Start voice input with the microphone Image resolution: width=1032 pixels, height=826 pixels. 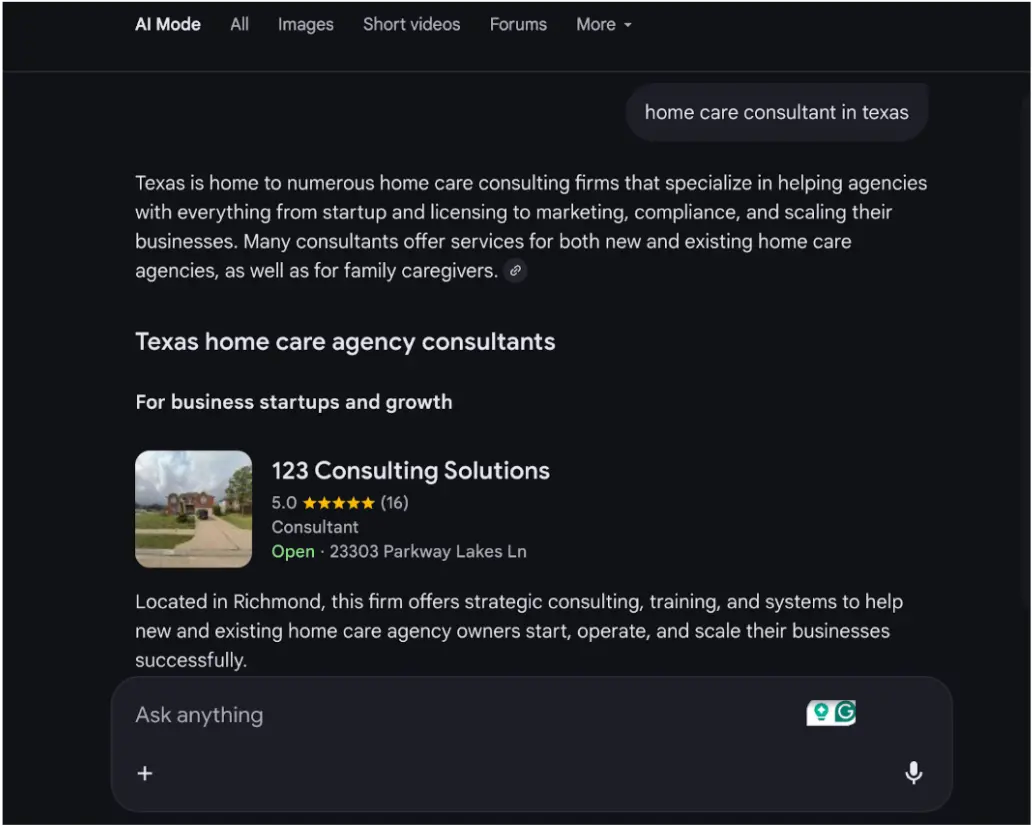point(913,773)
